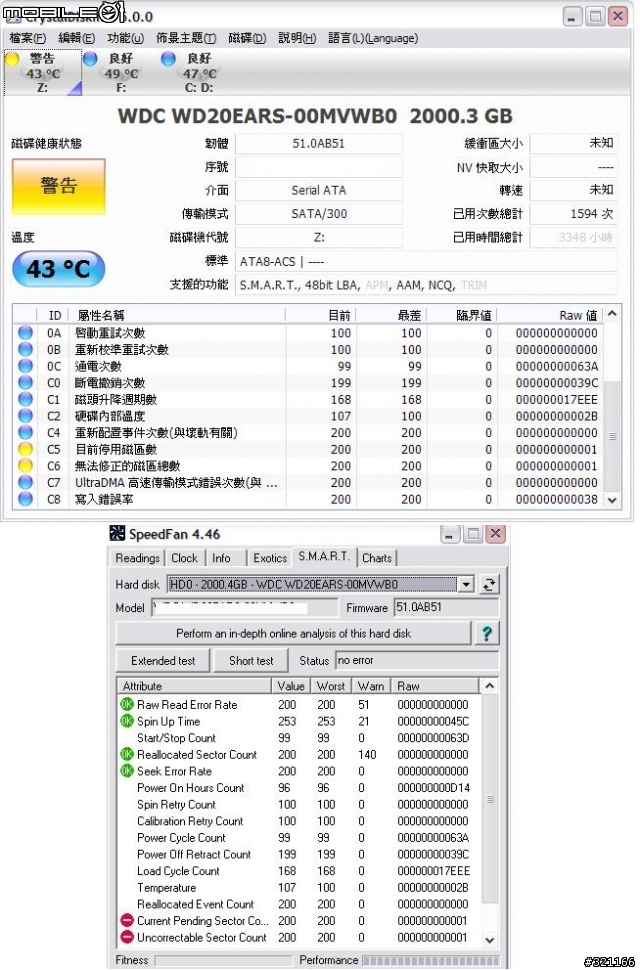Select the Load Cycle Count row
Image resolution: width=640 pixels, height=970 pixels.
(298, 871)
